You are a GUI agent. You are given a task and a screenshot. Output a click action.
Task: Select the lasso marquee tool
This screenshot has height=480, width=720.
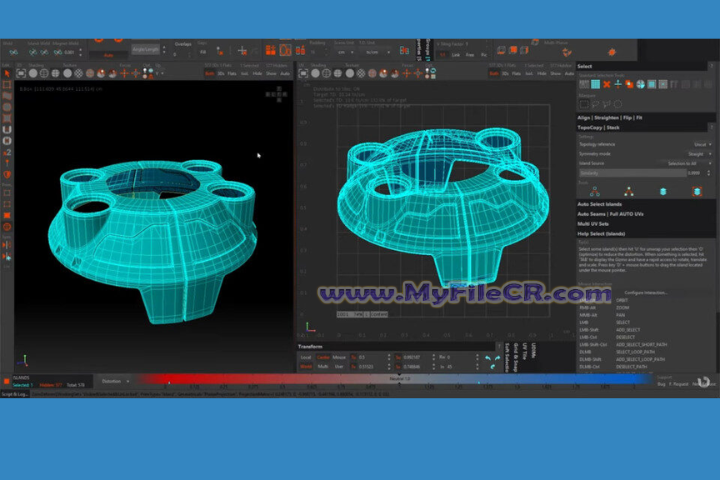pos(596,104)
